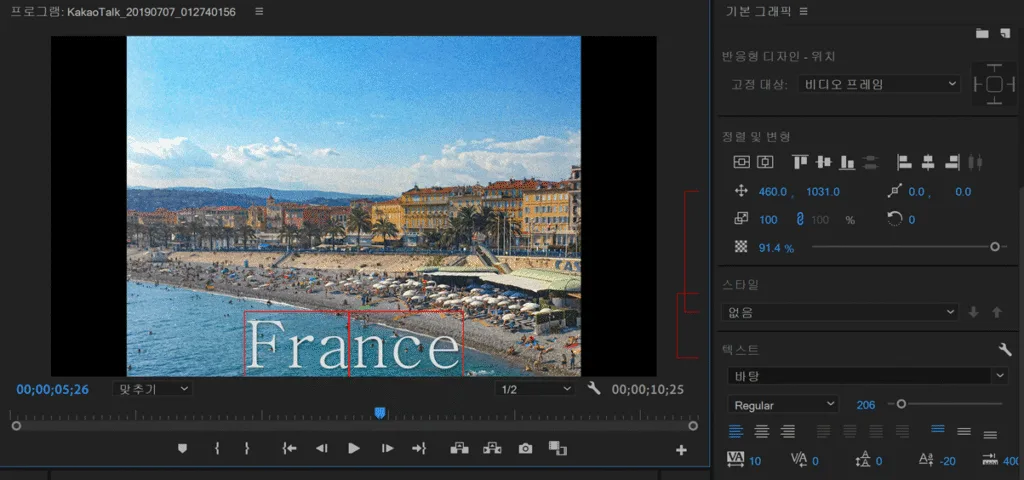
Task: Play the sequence in Program monitor
Action: pyautogui.click(x=354, y=448)
